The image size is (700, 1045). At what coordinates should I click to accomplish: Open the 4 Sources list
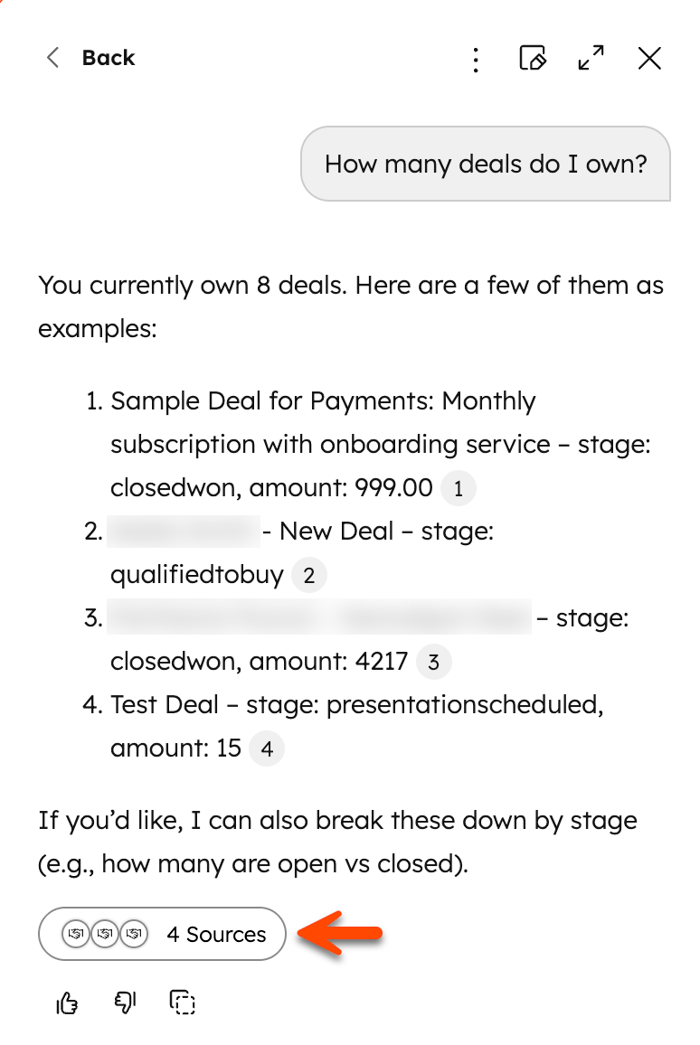point(162,934)
